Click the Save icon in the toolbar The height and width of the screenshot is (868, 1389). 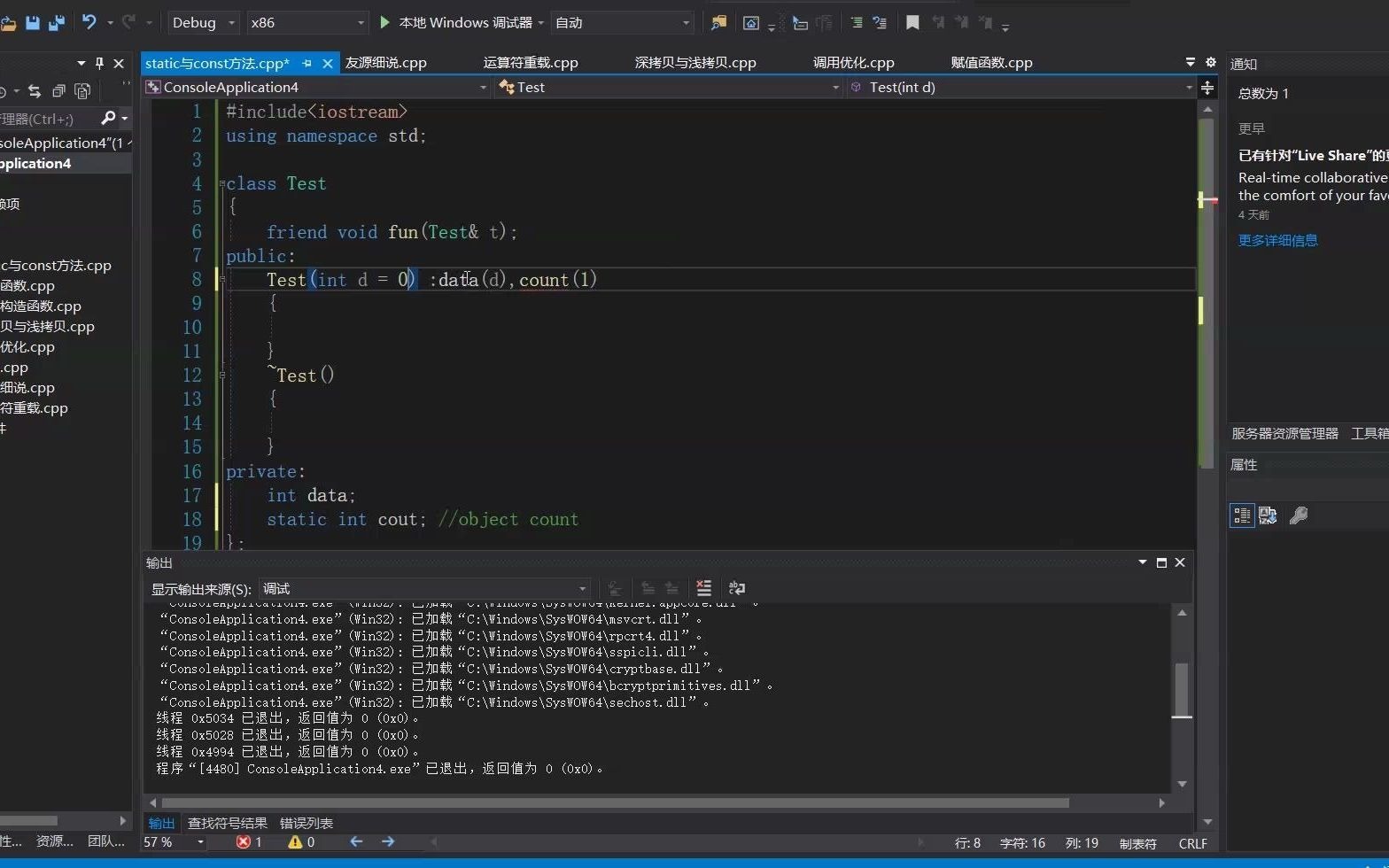pos(33,23)
